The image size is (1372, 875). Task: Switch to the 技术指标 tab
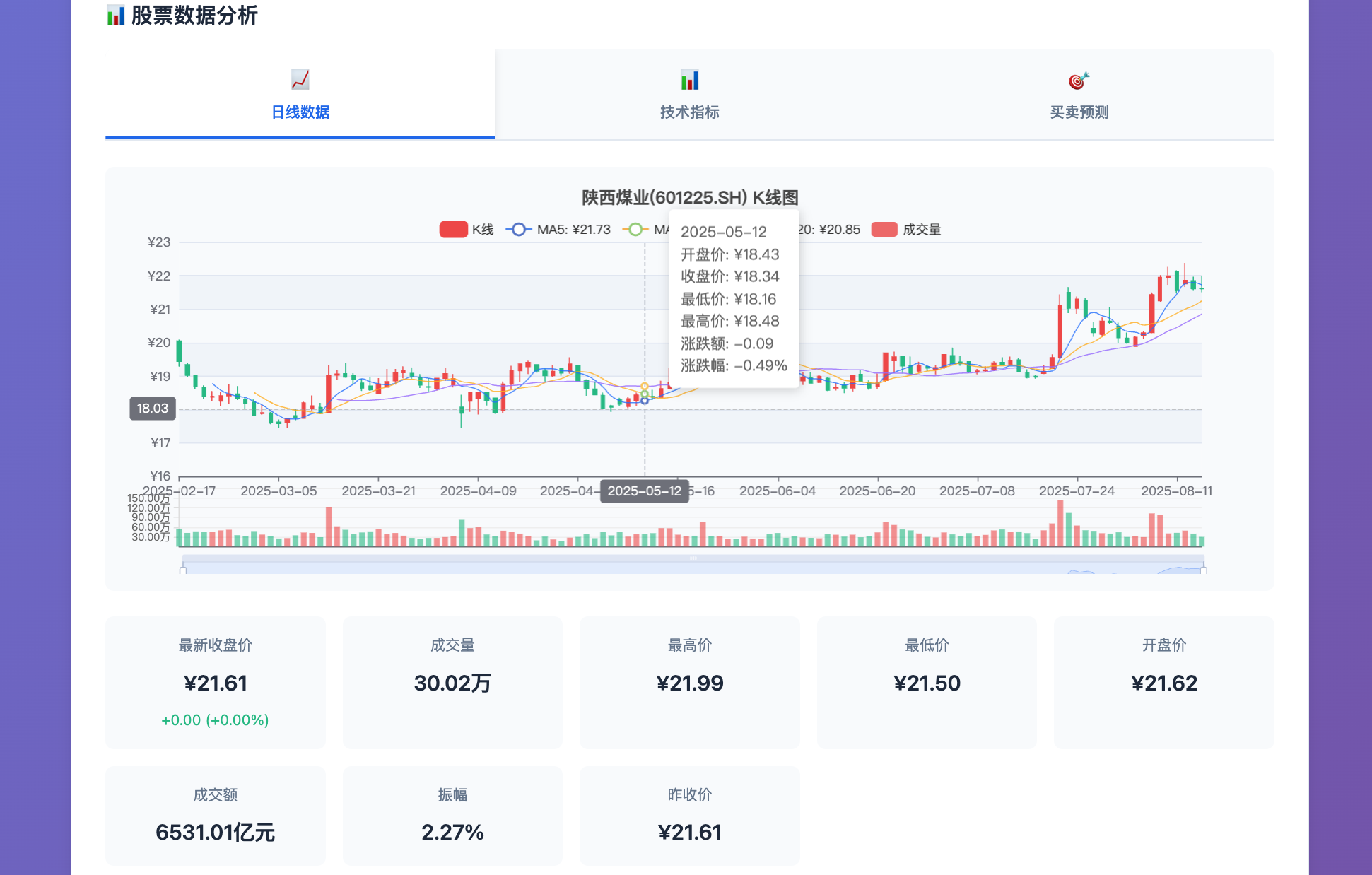click(x=689, y=112)
